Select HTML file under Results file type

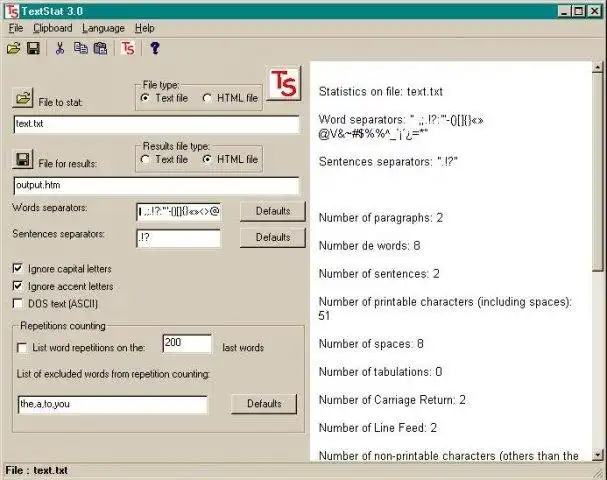point(230,159)
